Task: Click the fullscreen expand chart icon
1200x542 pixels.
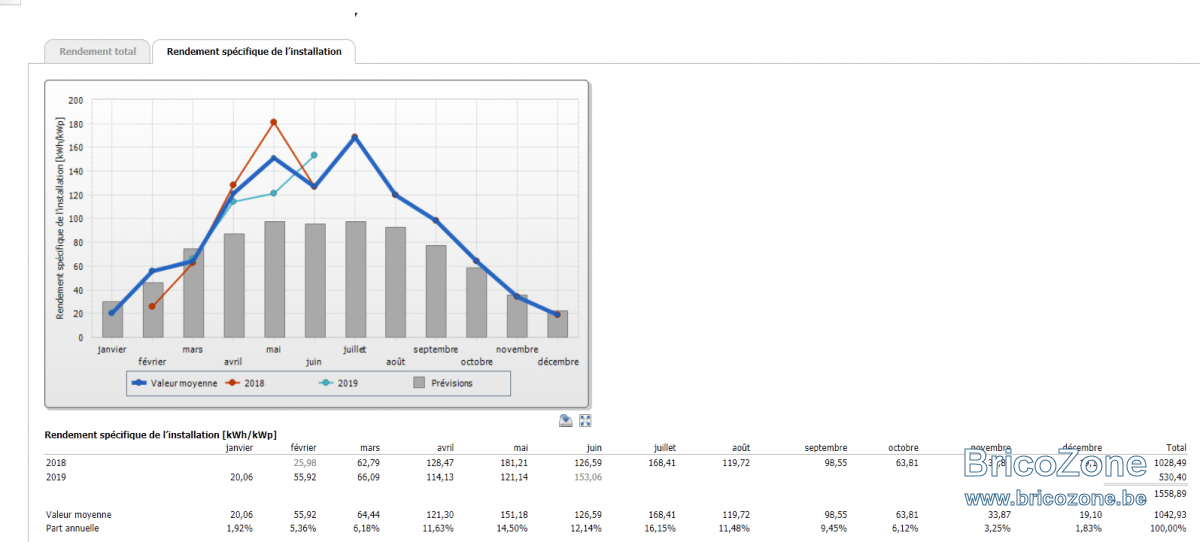Action: pos(586,421)
